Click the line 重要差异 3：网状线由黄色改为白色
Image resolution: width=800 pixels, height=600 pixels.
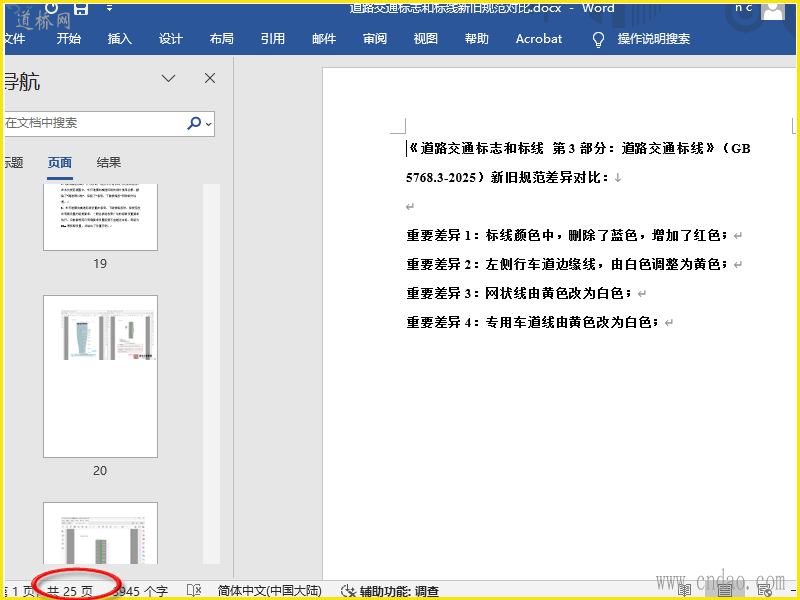[x=519, y=293]
